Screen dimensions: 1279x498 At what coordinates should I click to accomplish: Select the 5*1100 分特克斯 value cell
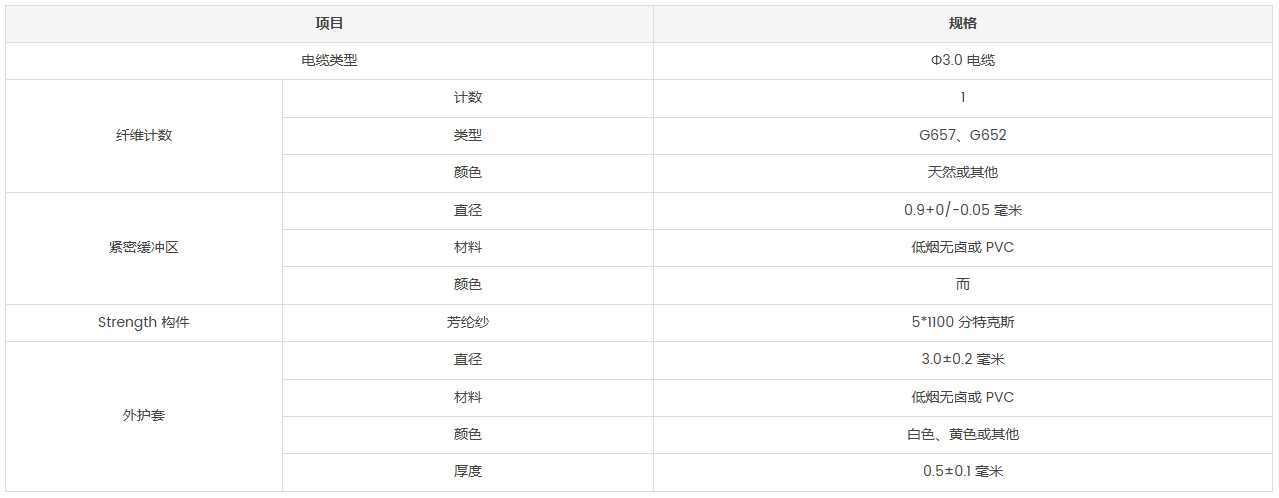click(x=962, y=322)
